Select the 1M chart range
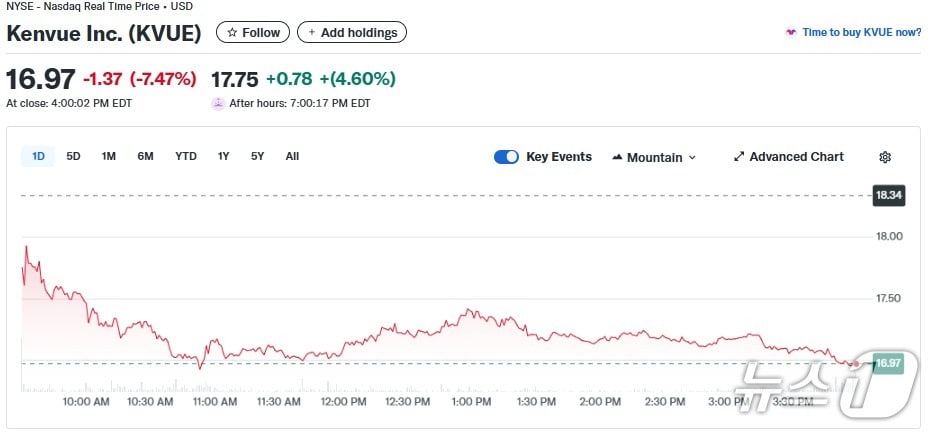 pyautogui.click(x=109, y=156)
